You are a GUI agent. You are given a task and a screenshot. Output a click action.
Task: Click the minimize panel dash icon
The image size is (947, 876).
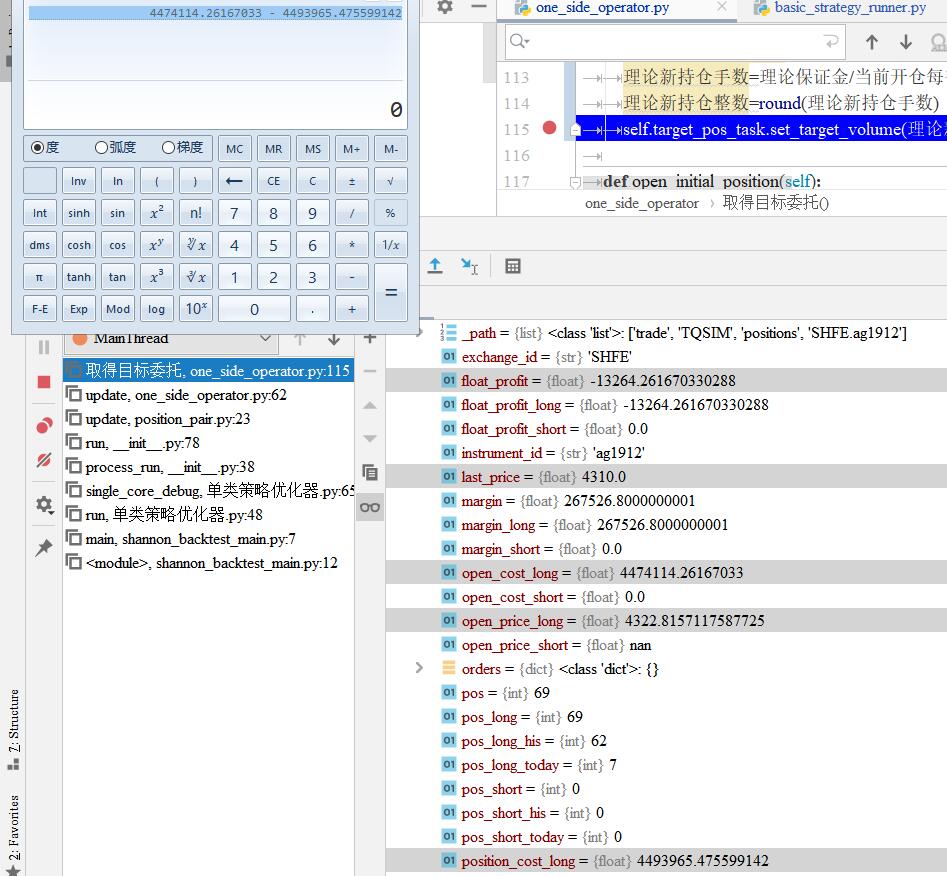point(479,7)
